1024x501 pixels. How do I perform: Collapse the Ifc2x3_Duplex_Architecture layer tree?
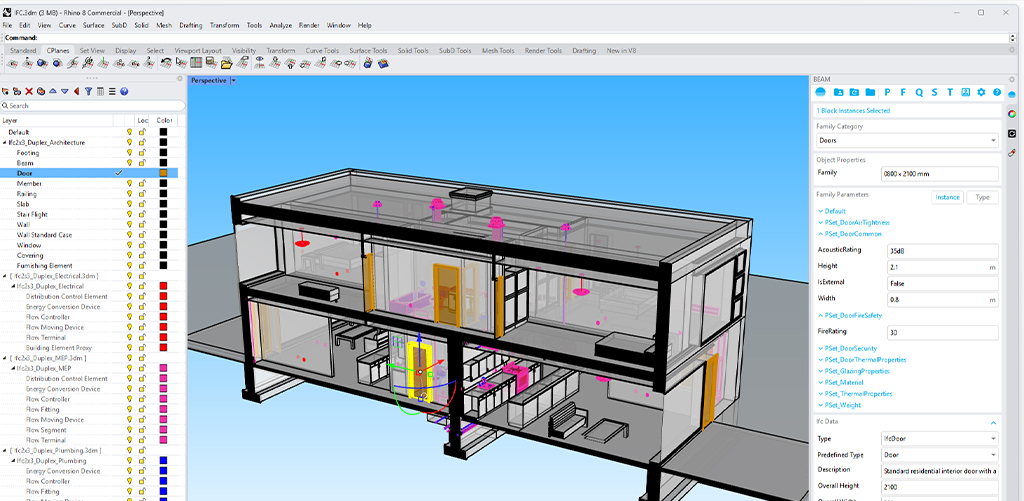point(5,142)
